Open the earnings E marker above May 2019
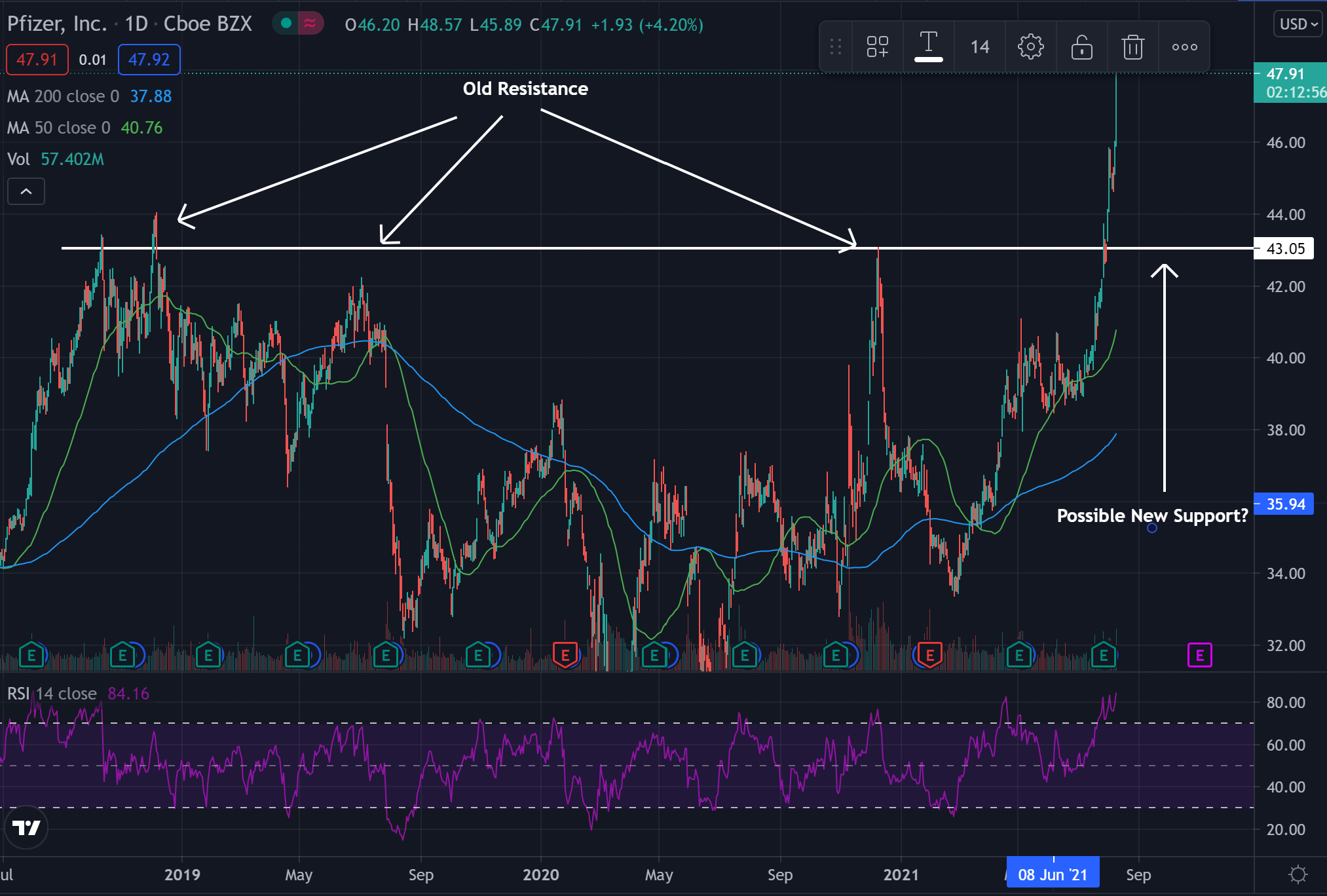 pyautogui.click(x=297, y=655)
